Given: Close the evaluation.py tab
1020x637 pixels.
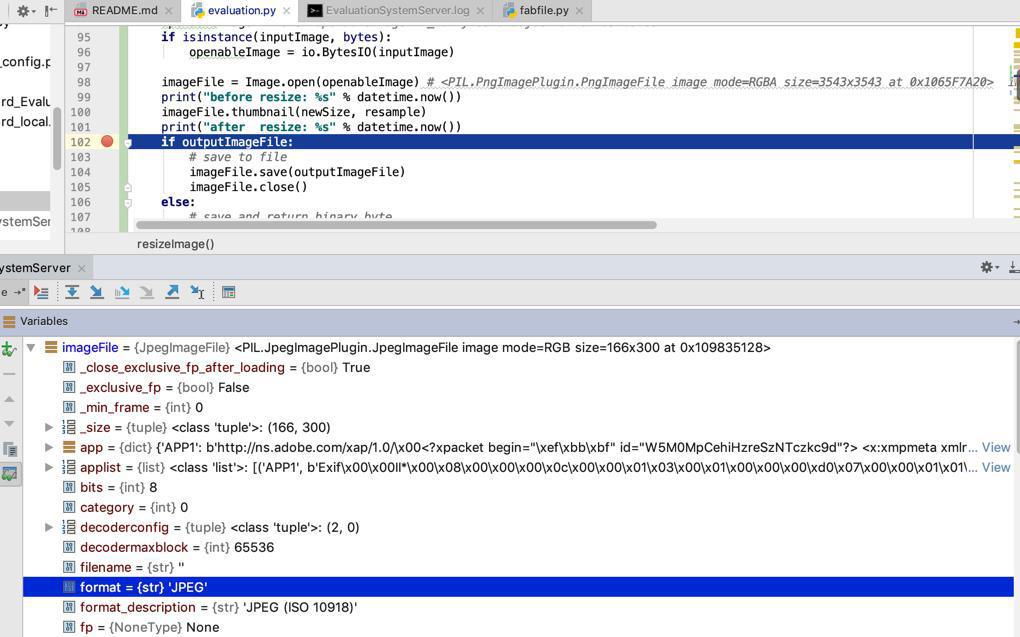Looking at the screenshot, I should [286, 11].
